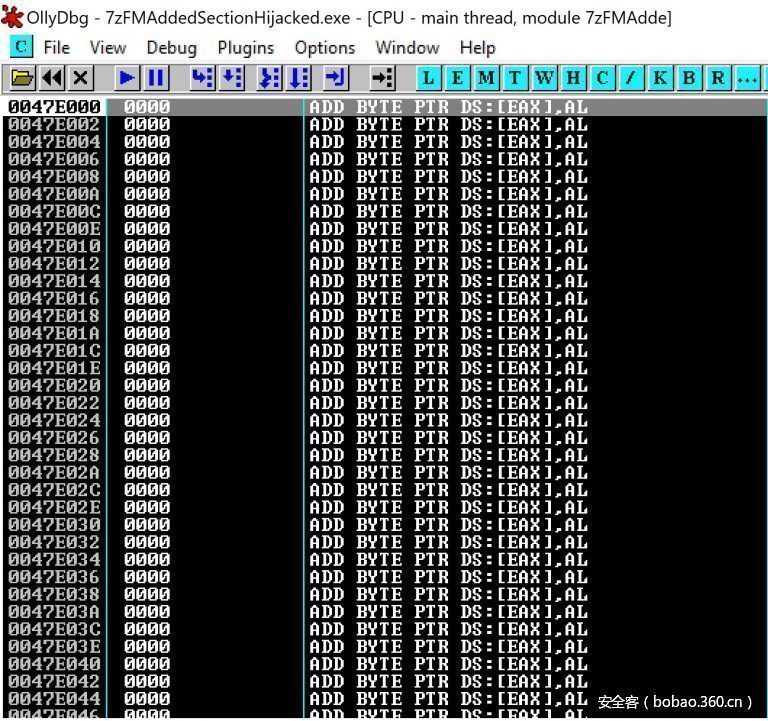Open the File menu
768x721 pixels.
point(57,47)
